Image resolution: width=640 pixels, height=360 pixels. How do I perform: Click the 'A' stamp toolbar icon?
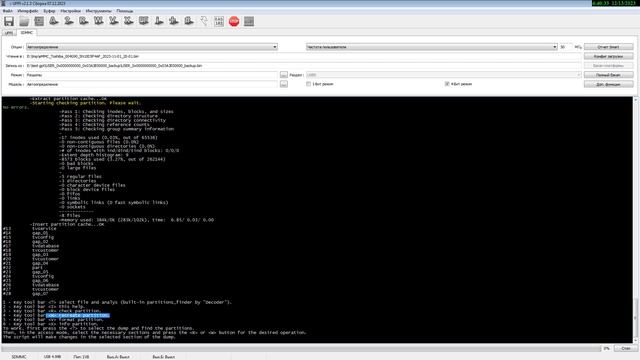coord(54,21)
